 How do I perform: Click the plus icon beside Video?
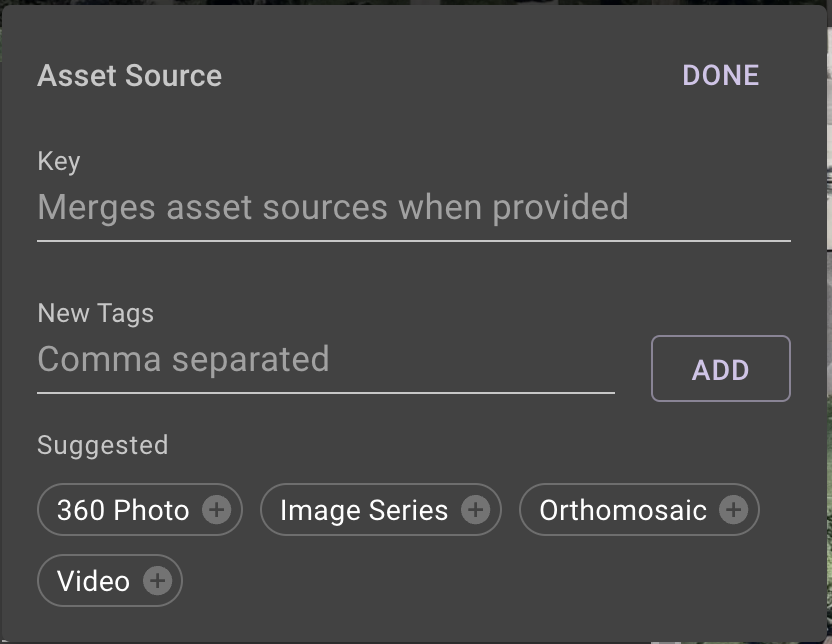(156, 580)
